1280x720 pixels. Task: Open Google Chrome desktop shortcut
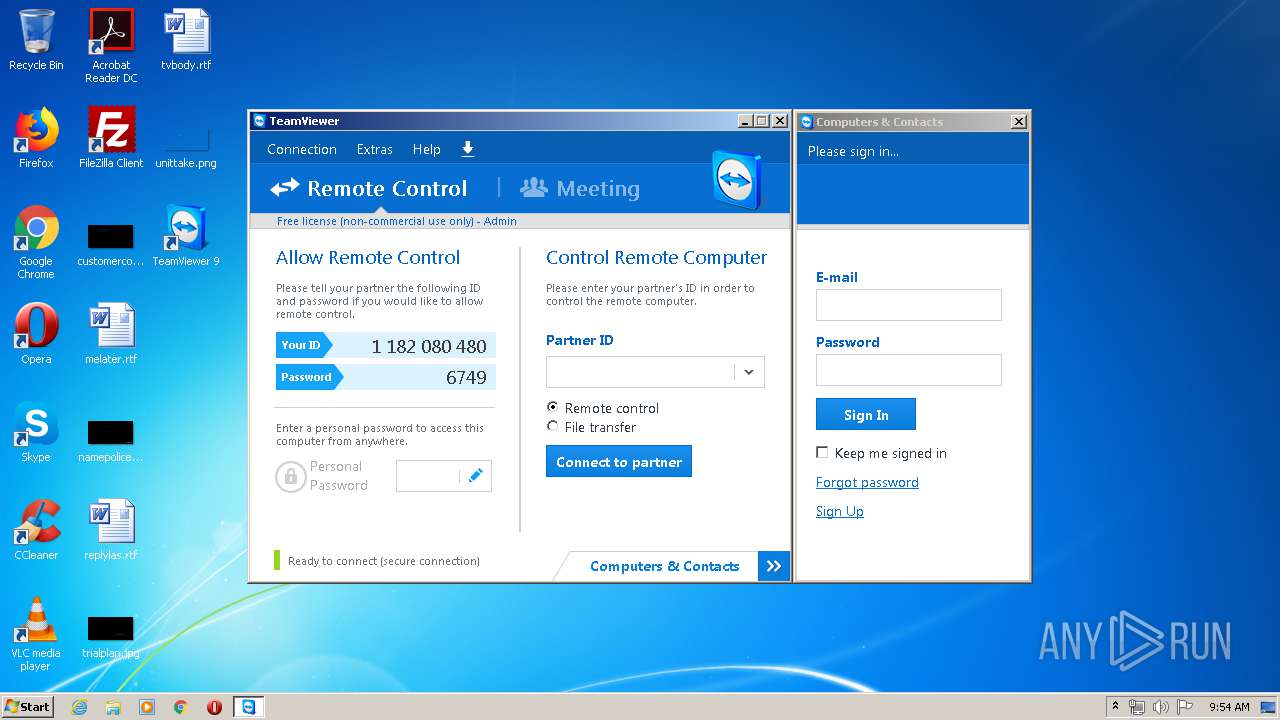(36, 242)
